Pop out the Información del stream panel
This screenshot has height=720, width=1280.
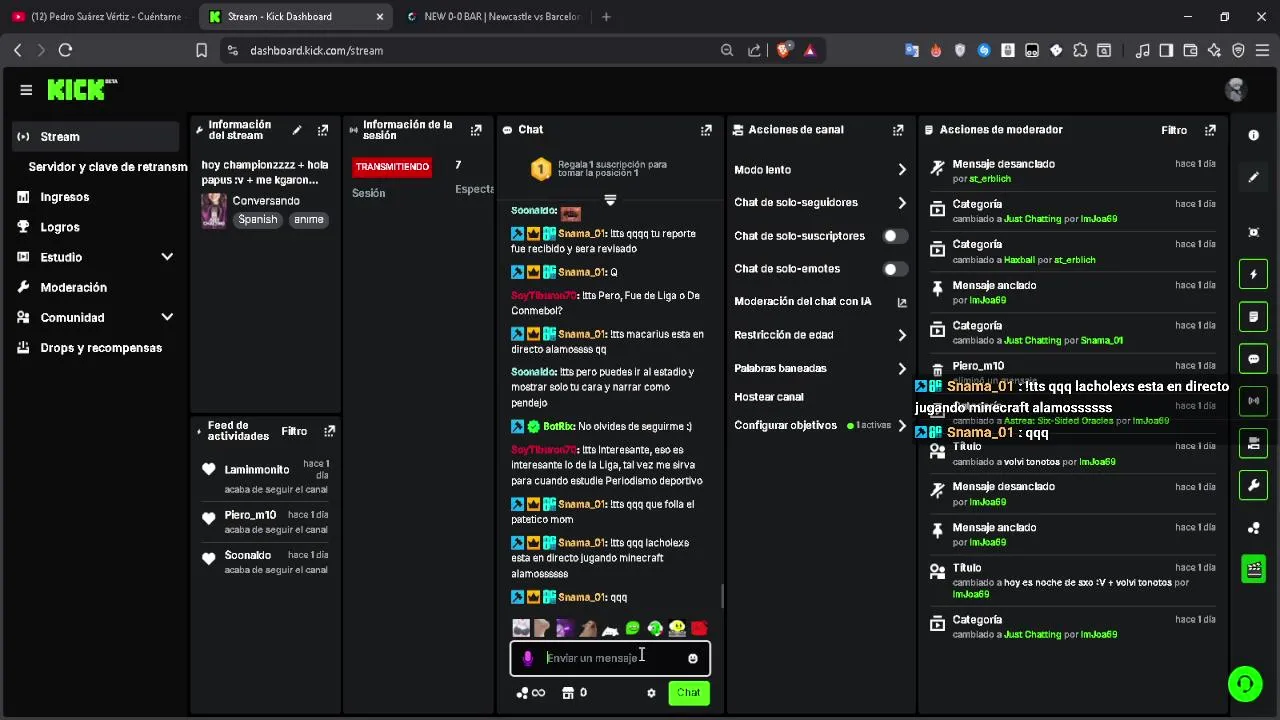323,130
